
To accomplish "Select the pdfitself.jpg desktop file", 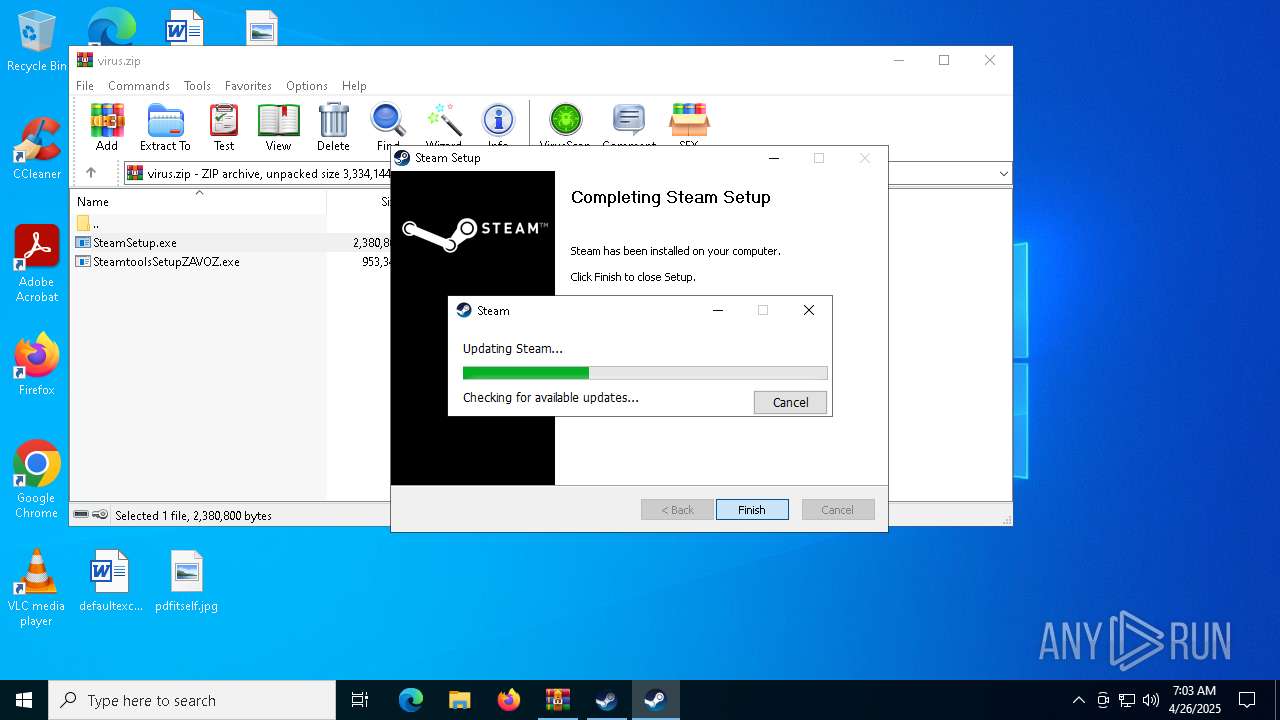I will click(x=186, y=580).
